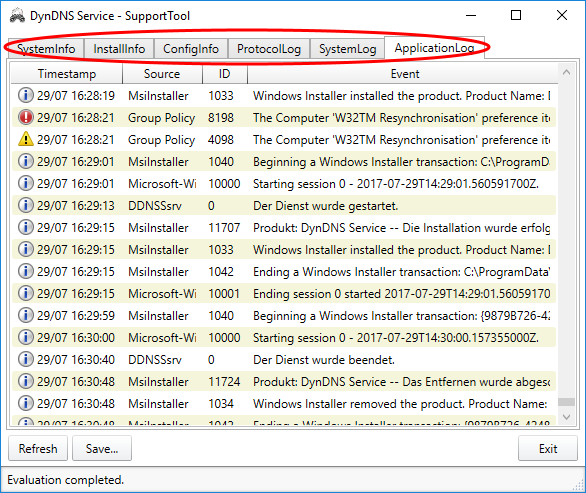
Task: Sort by the Source column header
Action: pos(162,74)
